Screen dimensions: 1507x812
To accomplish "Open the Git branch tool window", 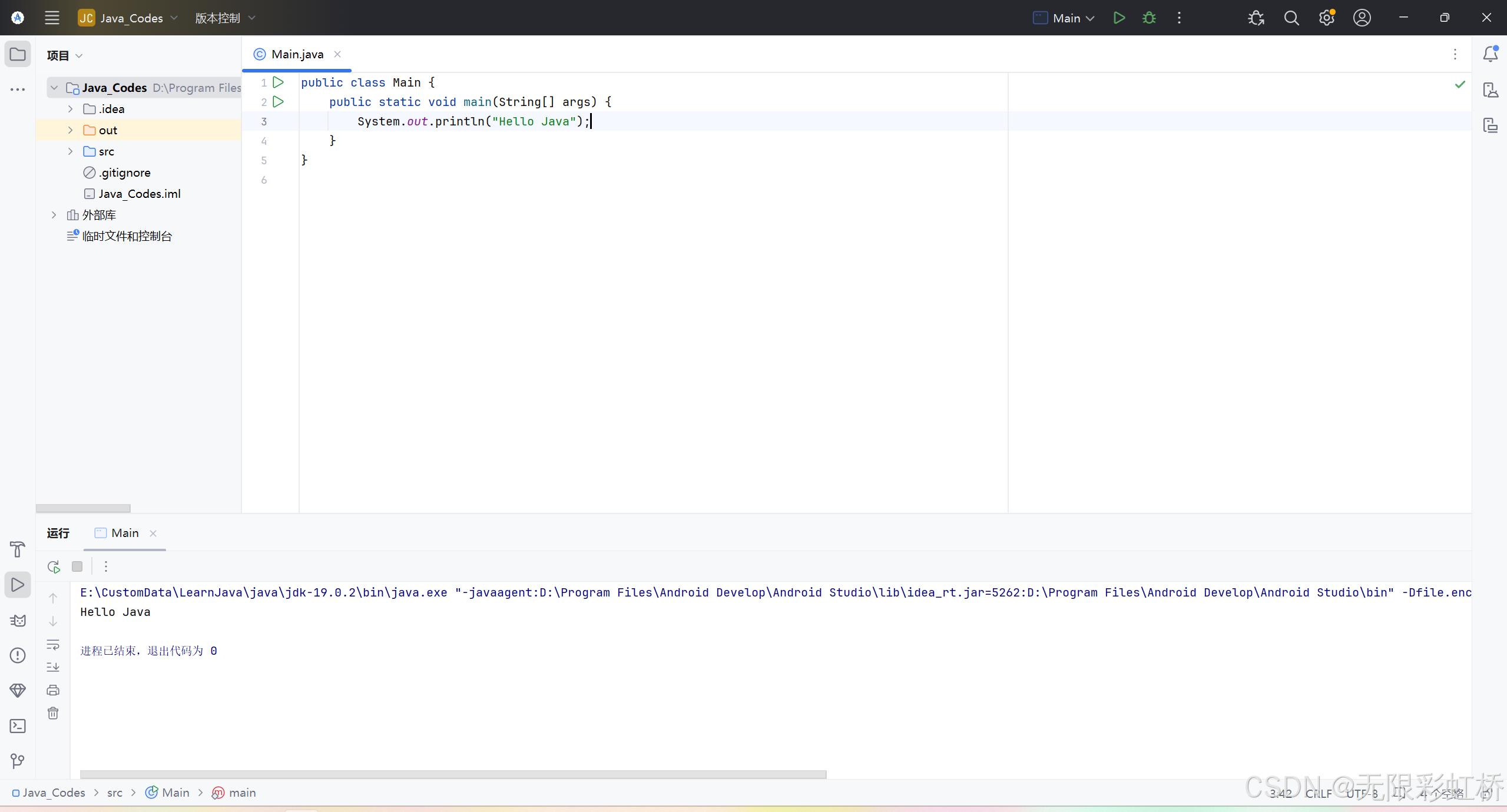I will [x=18, y=761].
